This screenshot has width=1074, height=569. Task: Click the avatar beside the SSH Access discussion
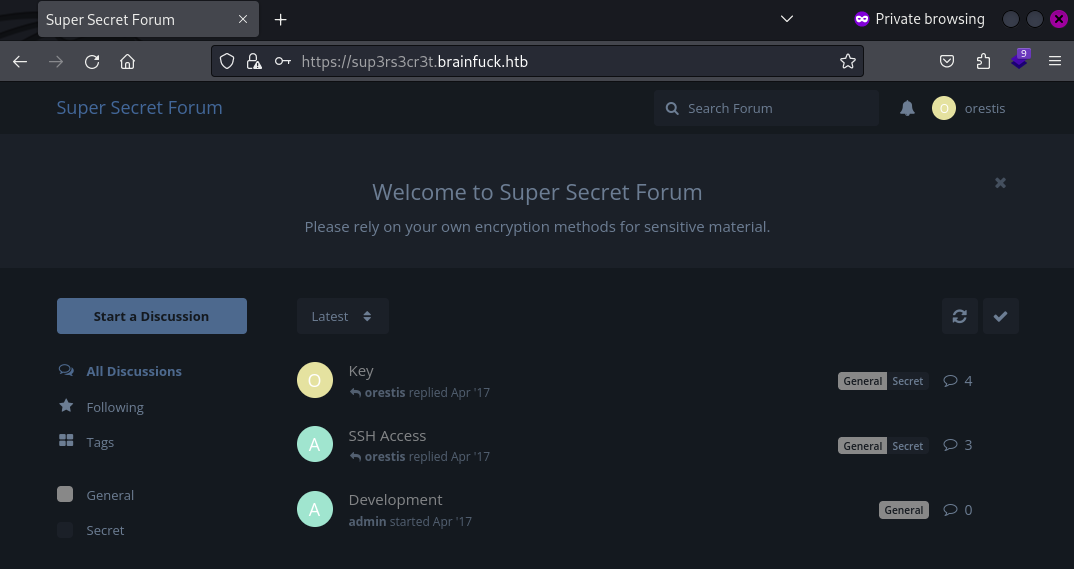(x=315, y=444)
